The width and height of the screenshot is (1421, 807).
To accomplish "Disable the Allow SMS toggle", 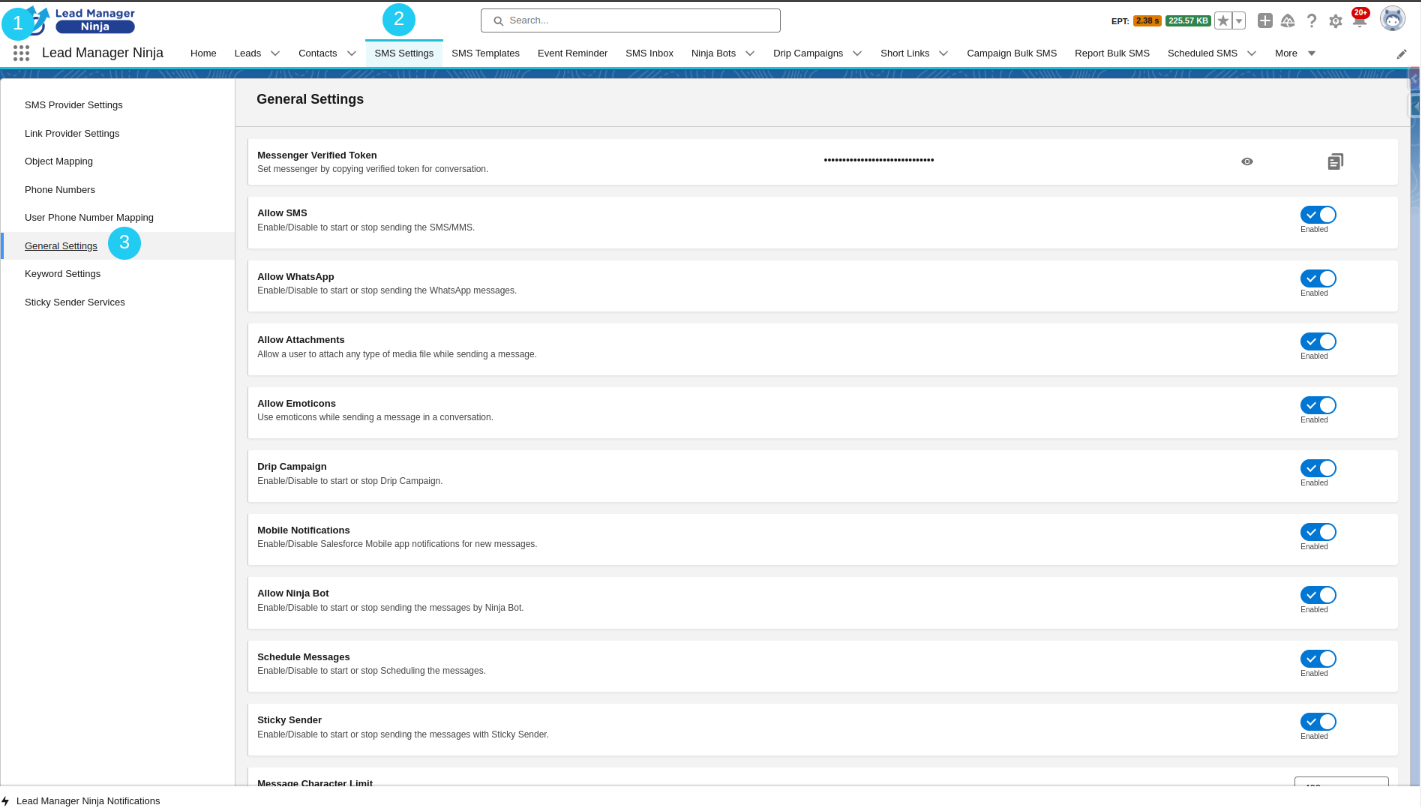I will point(1318,215).
